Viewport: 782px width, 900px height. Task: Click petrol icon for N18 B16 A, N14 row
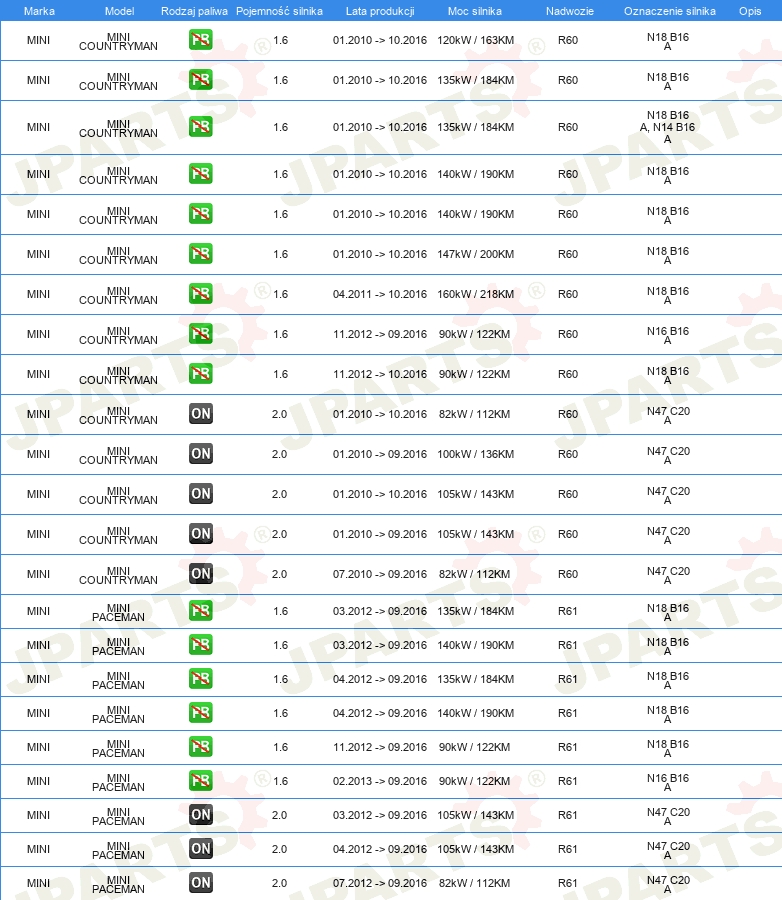tap(201, 126)
